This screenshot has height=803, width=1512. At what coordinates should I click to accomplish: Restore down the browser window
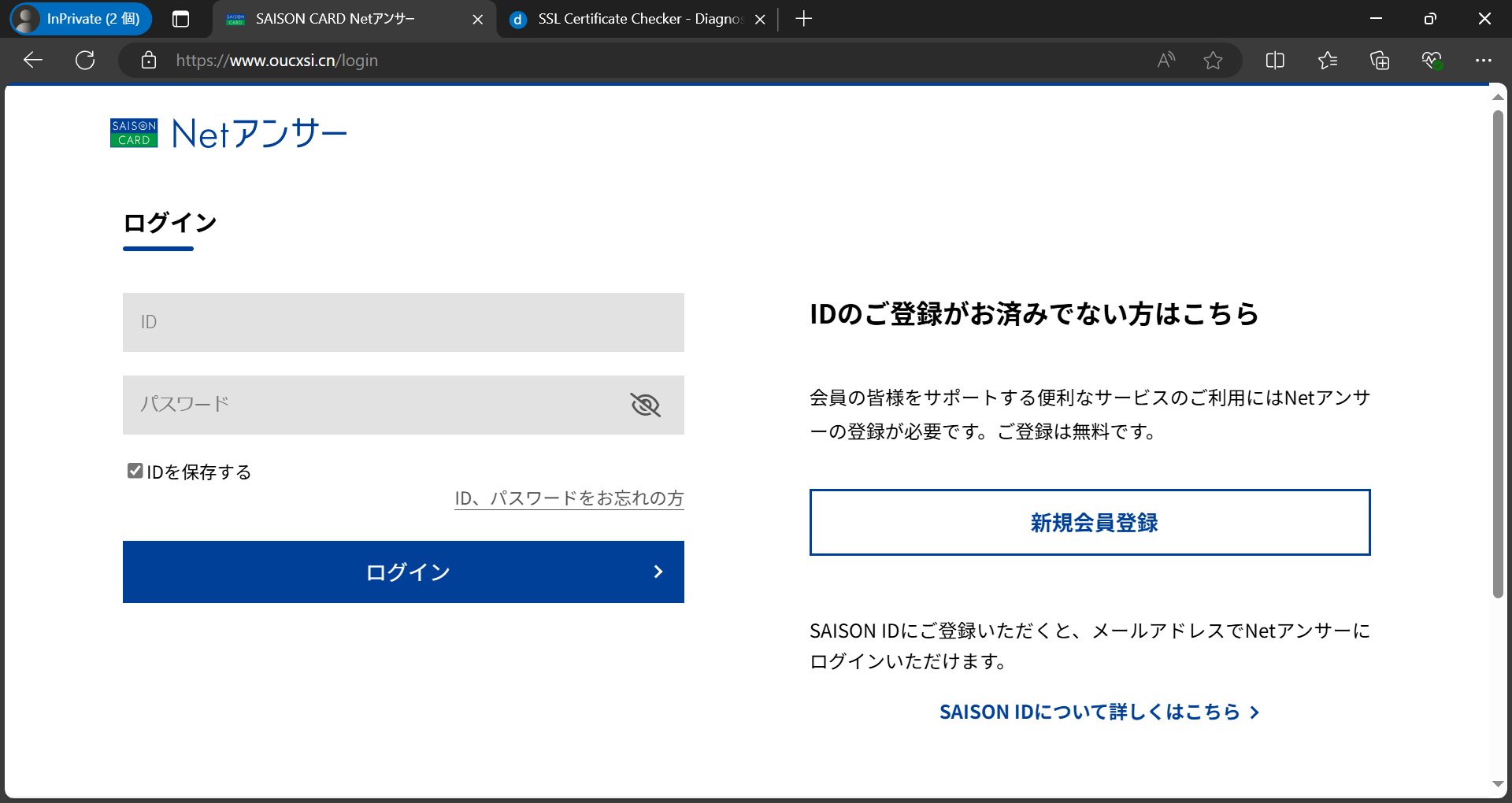tap(1430, 19)
